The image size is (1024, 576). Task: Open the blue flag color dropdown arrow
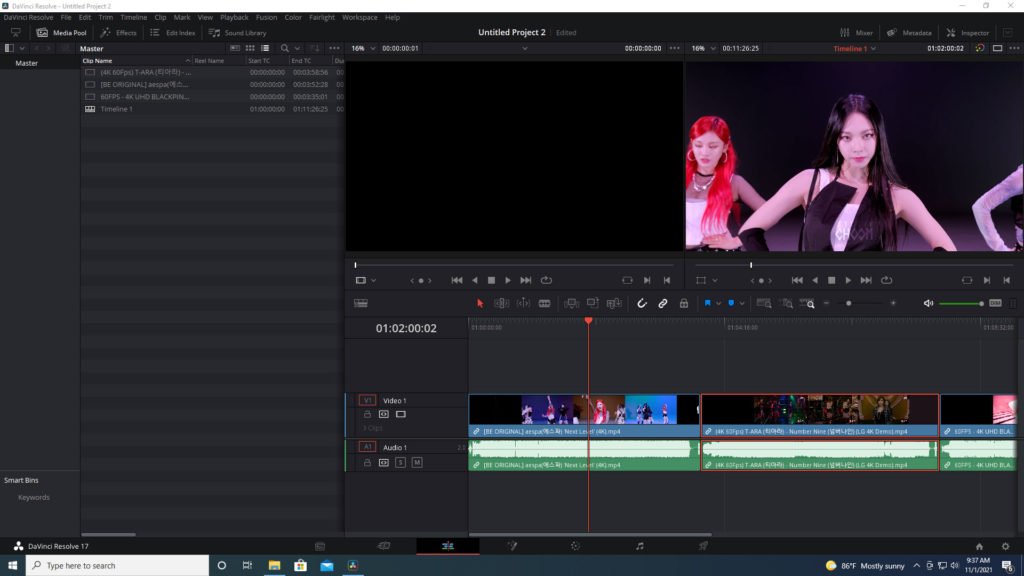tap(718, 303)
